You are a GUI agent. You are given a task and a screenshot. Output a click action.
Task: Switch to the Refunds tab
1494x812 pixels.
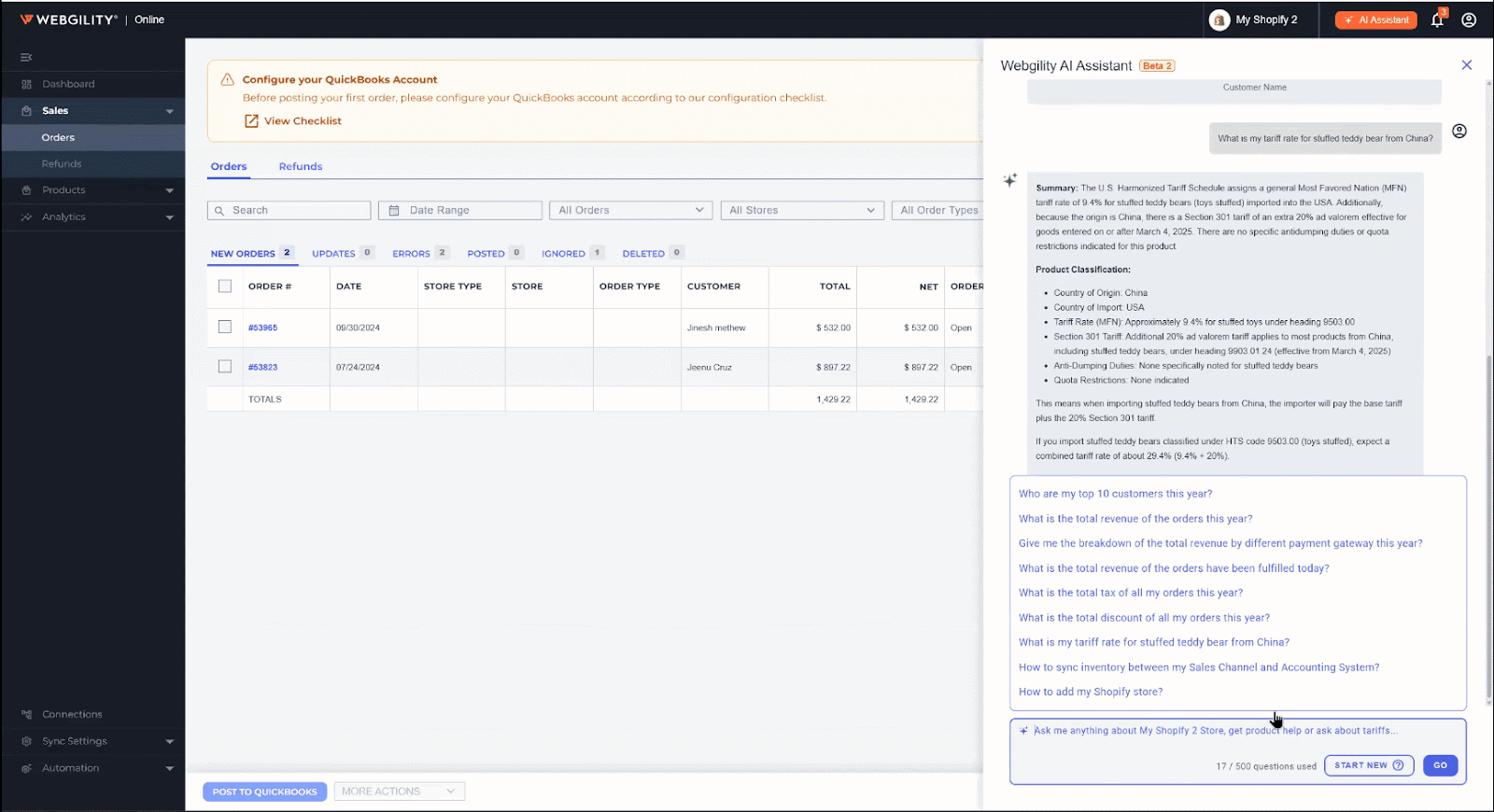(301, 166)
